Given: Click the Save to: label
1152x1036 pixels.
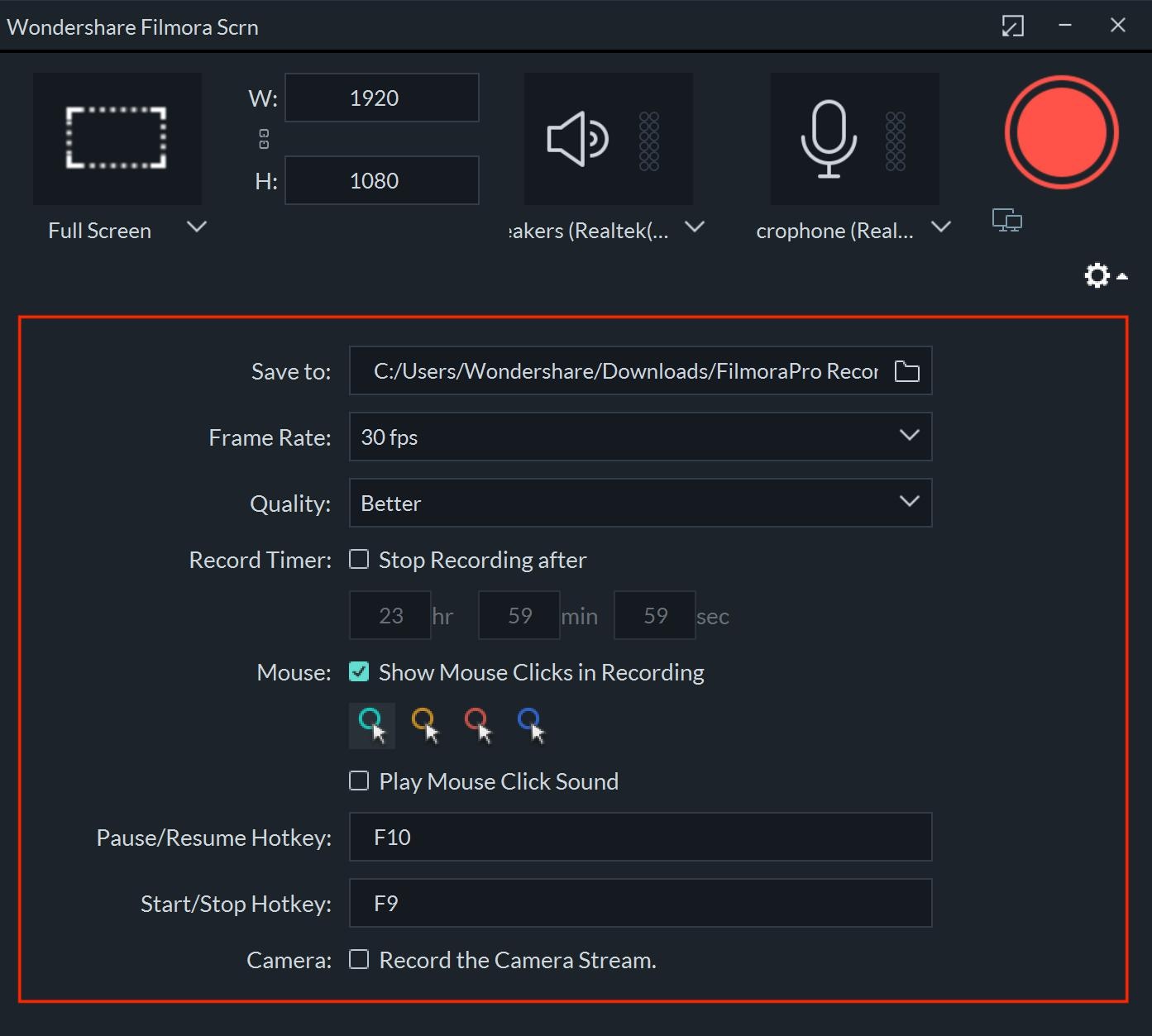Looking at the screenshot, I should [291, 372].
